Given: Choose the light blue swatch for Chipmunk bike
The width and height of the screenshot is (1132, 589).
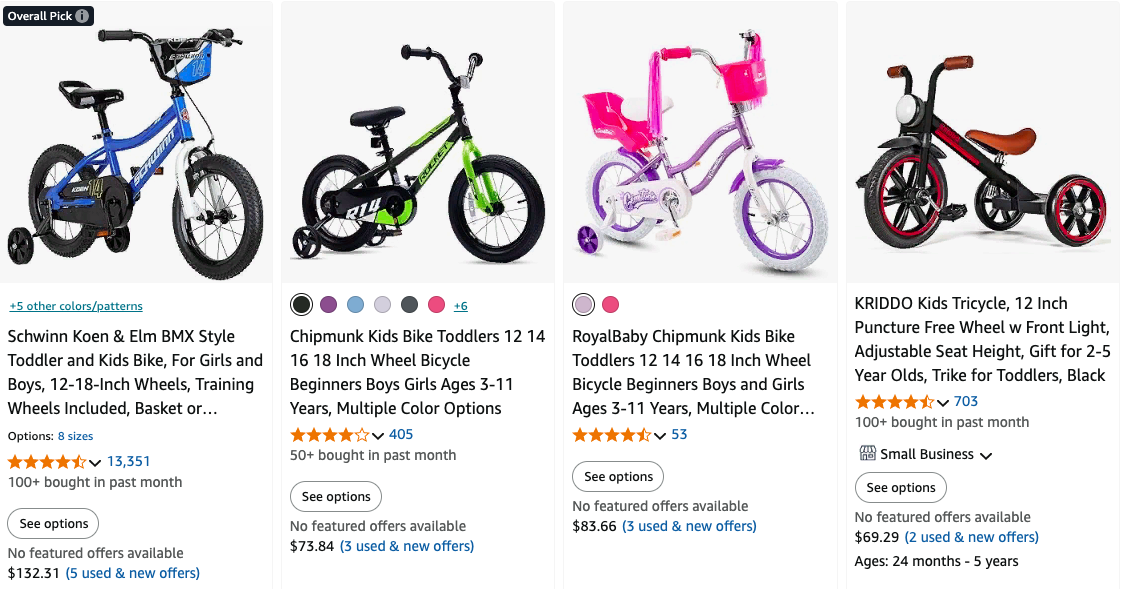Looking at the screenshot, I should 355,305.
